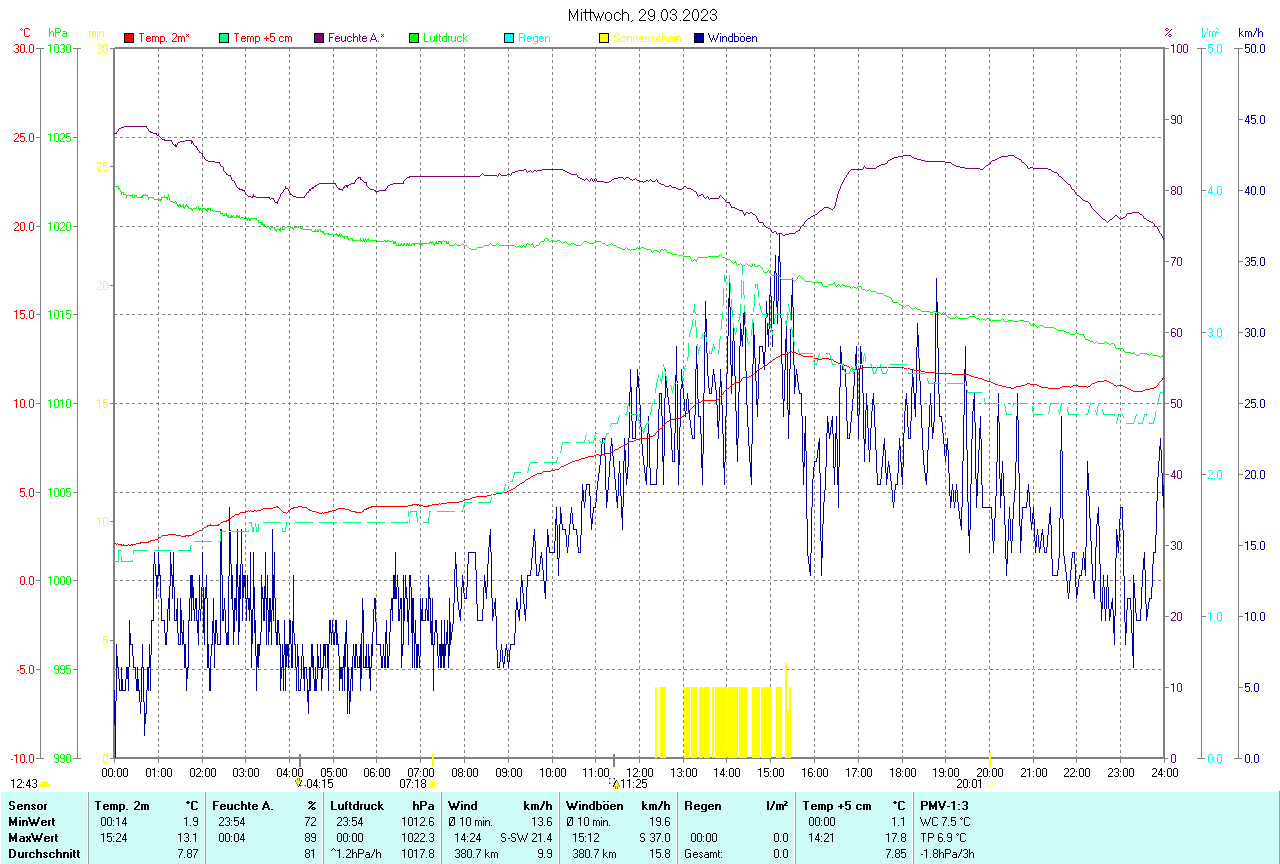This screenshot has height=864, width=1280.
Task: Select the 'Windböen' legend label
Action: (733, 38)
